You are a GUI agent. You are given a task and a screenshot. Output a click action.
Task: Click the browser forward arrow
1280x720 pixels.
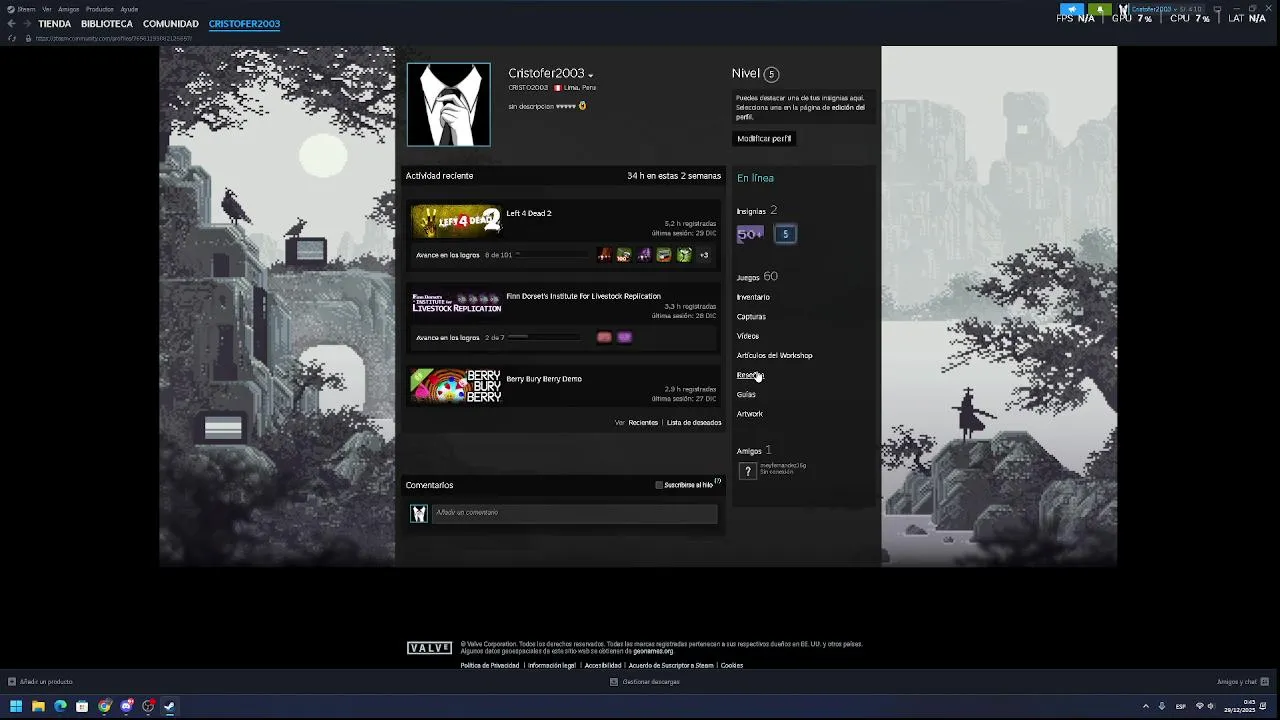26,23
